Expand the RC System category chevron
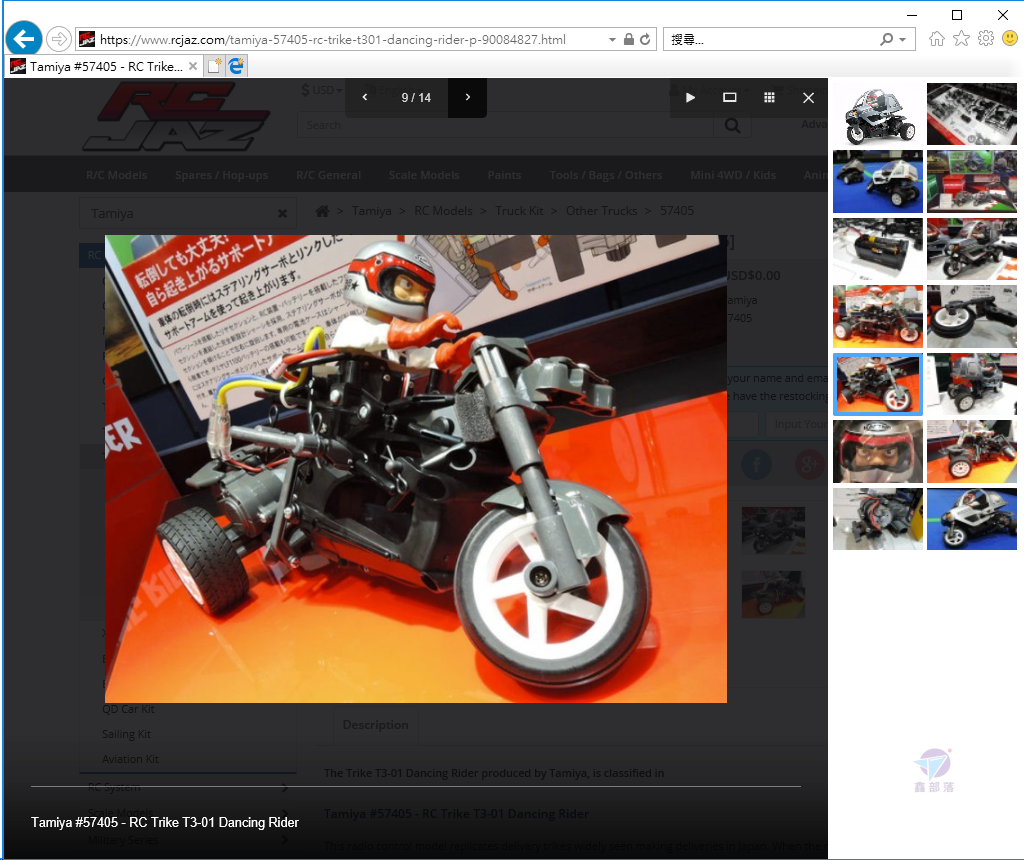 (285, 788)
